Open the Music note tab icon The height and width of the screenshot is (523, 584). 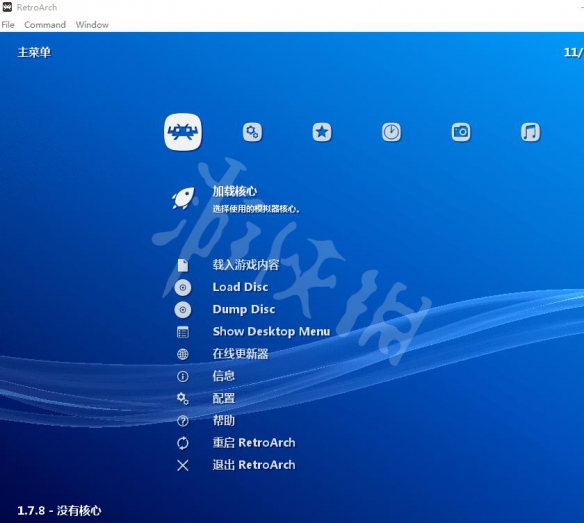[530, 132]
